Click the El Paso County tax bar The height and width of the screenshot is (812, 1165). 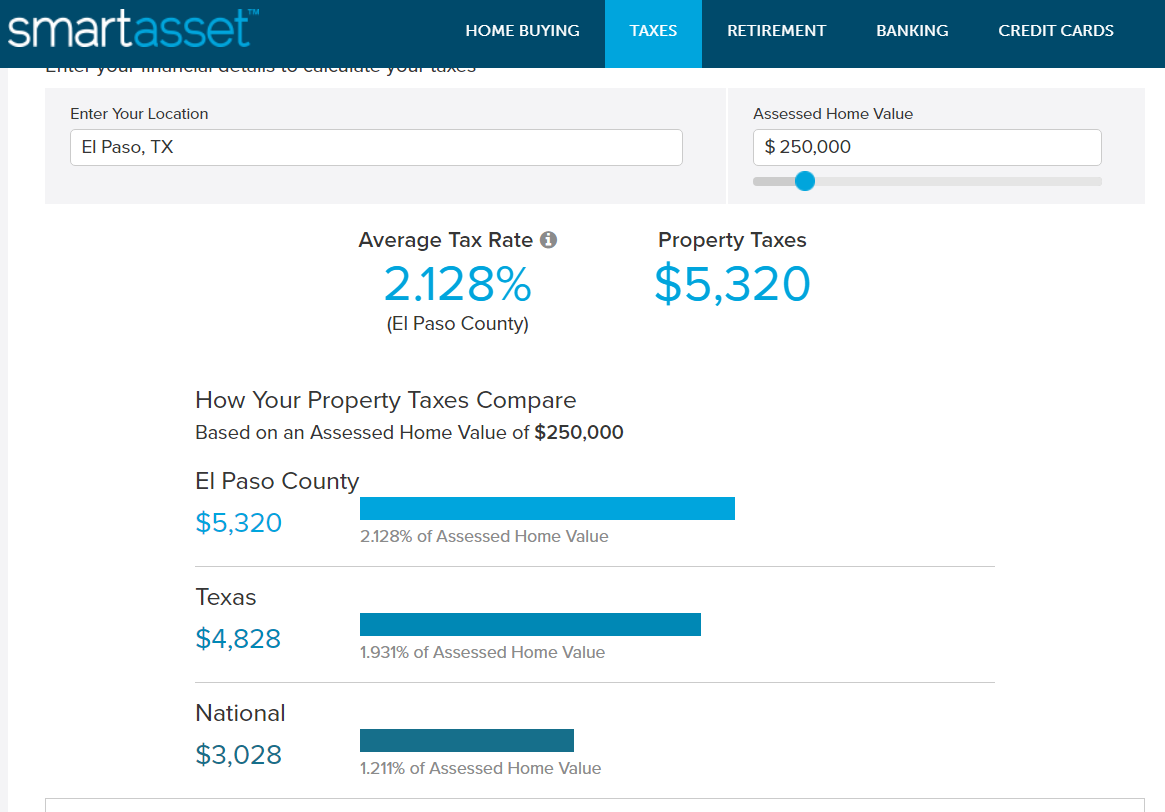547,508
